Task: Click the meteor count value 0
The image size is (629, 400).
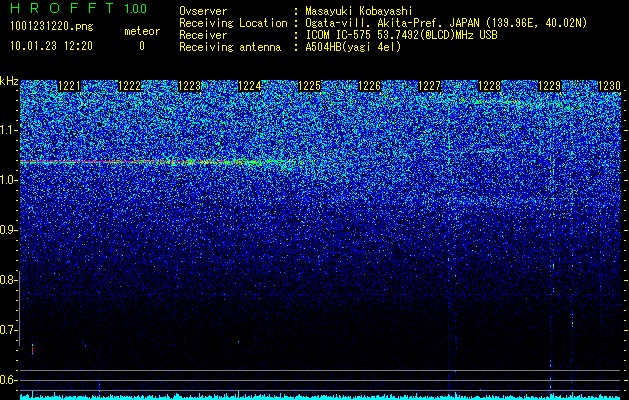Action: [142, 46]
